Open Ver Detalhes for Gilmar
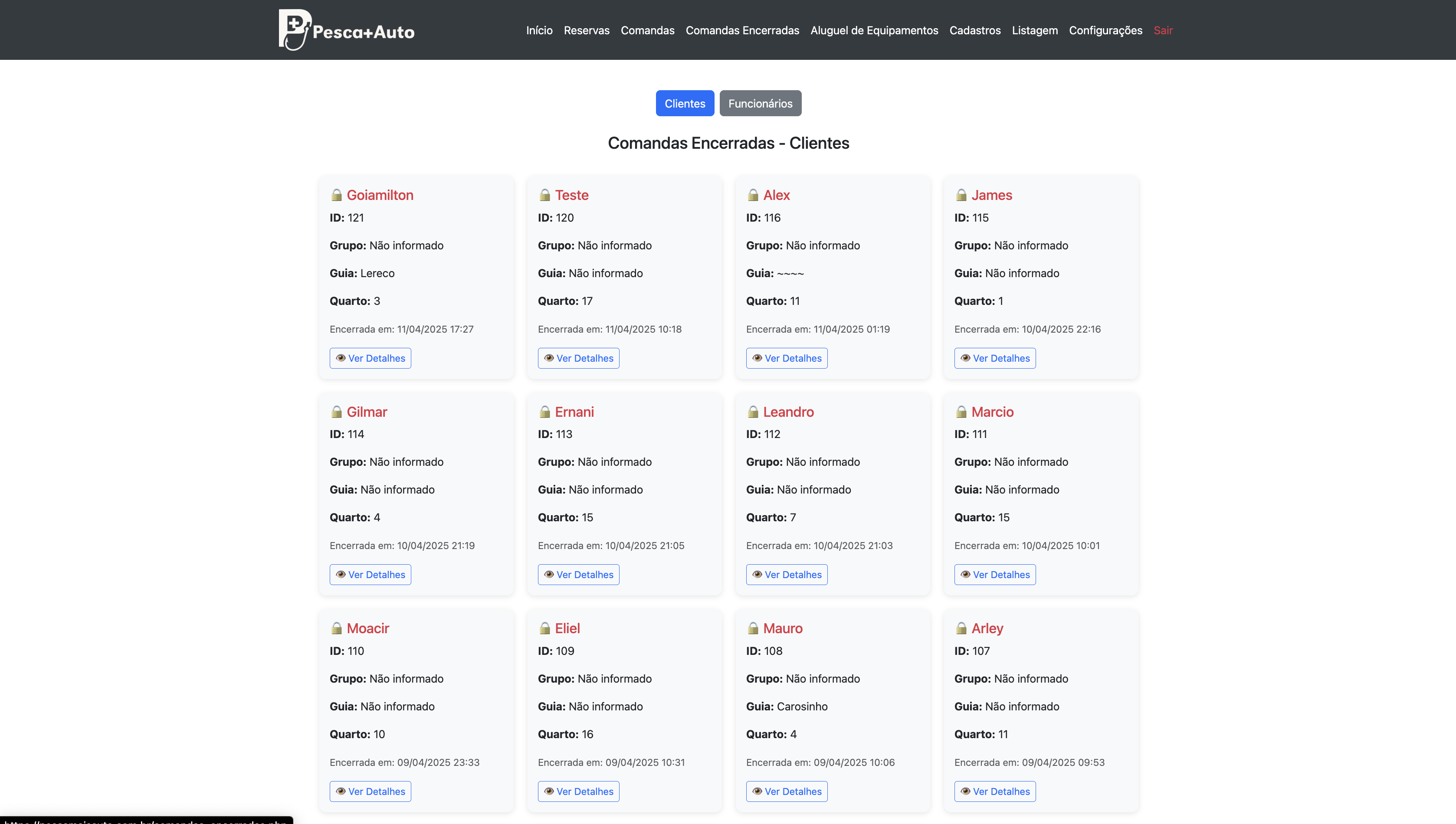The width and height of the screenshot is (1456, 824). 370,575
